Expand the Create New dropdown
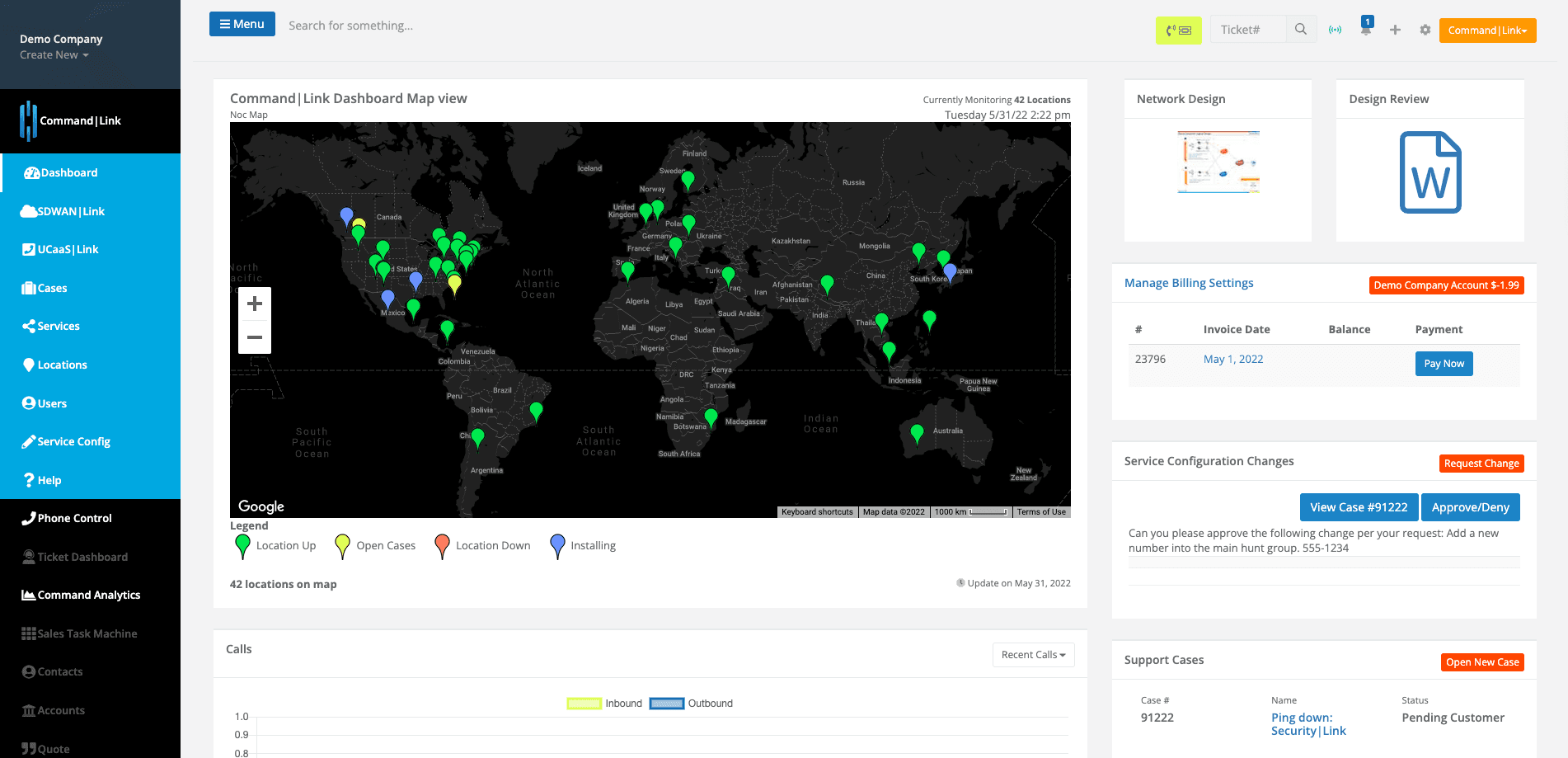The height and width of the screenshot is (758, 1568). [x=54, y=55]
